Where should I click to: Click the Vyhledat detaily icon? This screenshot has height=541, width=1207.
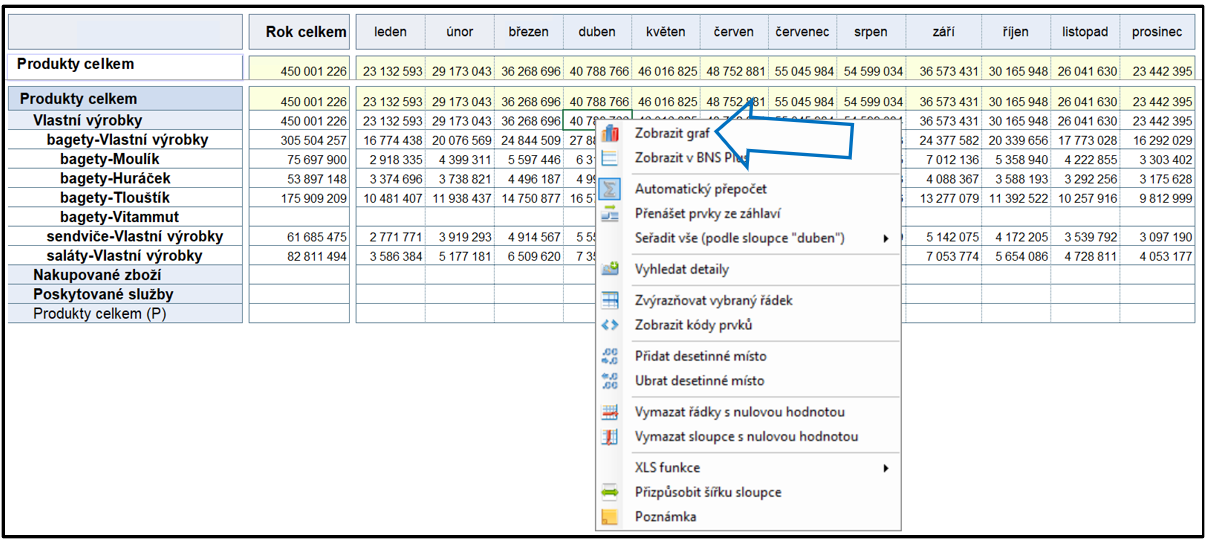coord(611,269)
